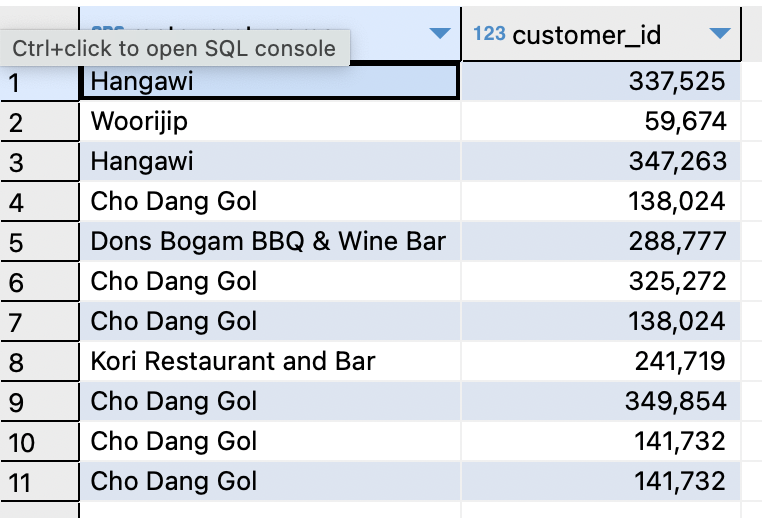The height and width of the screenshot is (518, 762).
Task: Select the customer_id column header
Action: (x=601, y=34)
